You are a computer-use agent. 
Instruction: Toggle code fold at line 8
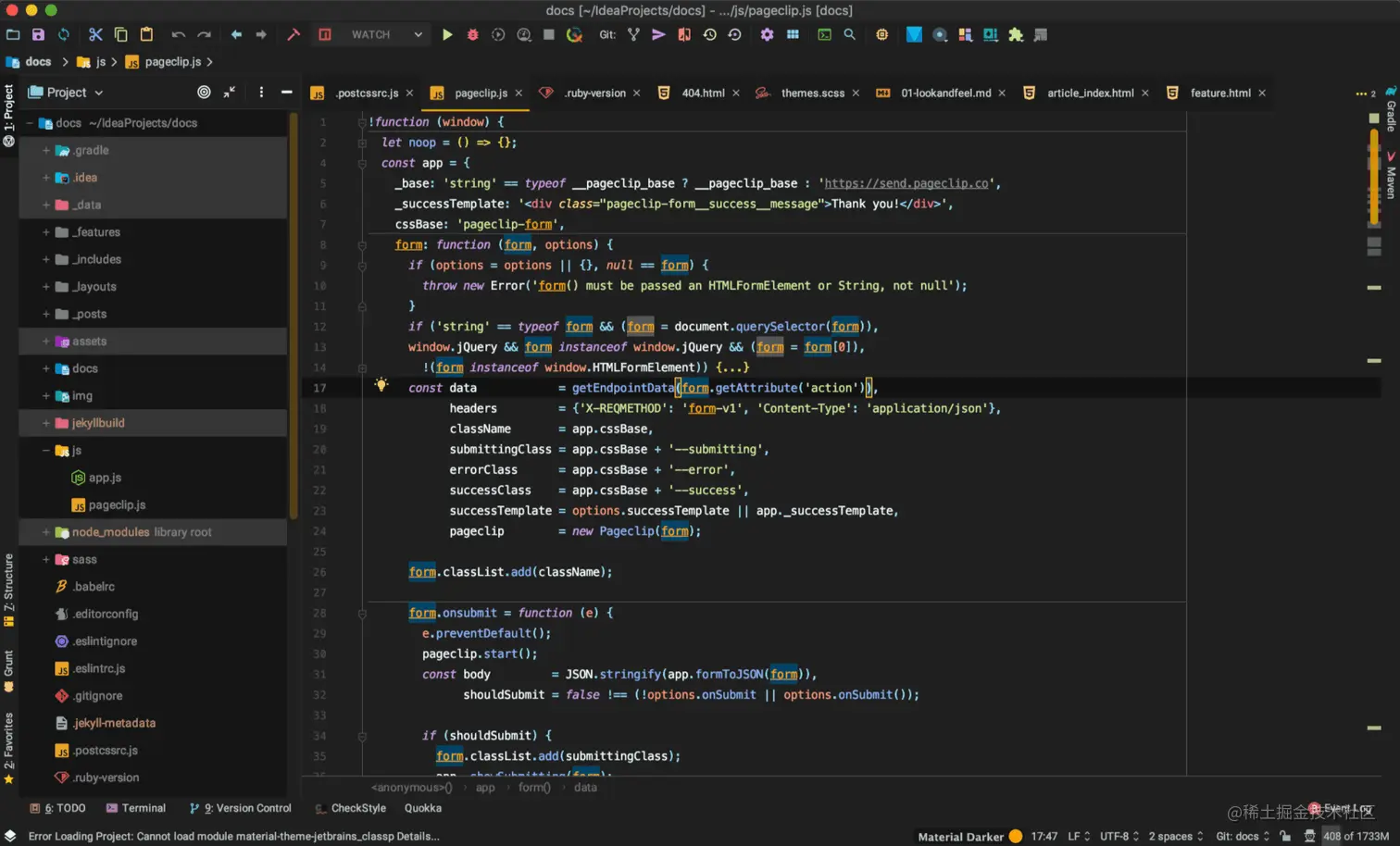pos(362,245)
